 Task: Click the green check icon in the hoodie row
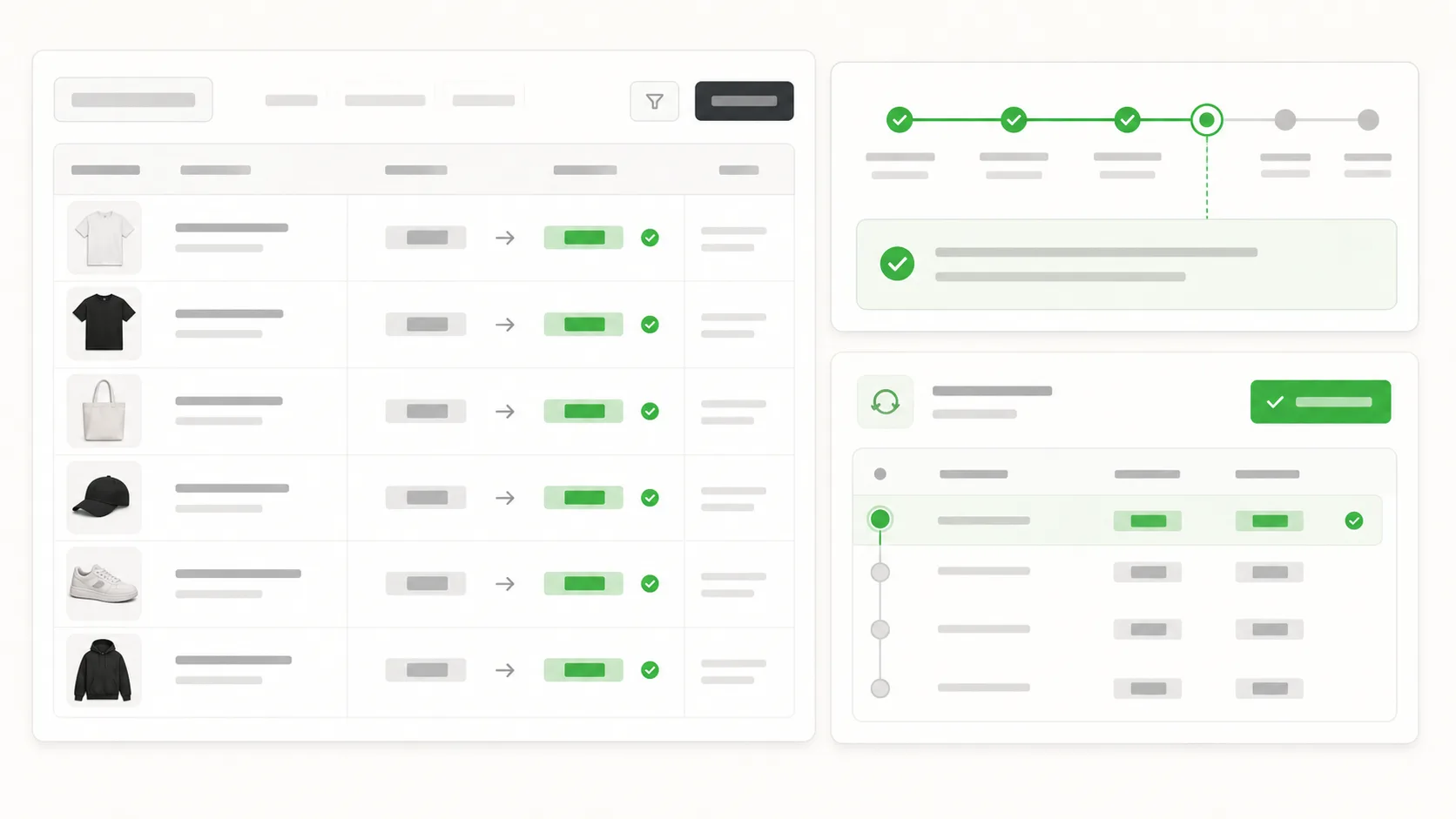(x=650, y=670)
